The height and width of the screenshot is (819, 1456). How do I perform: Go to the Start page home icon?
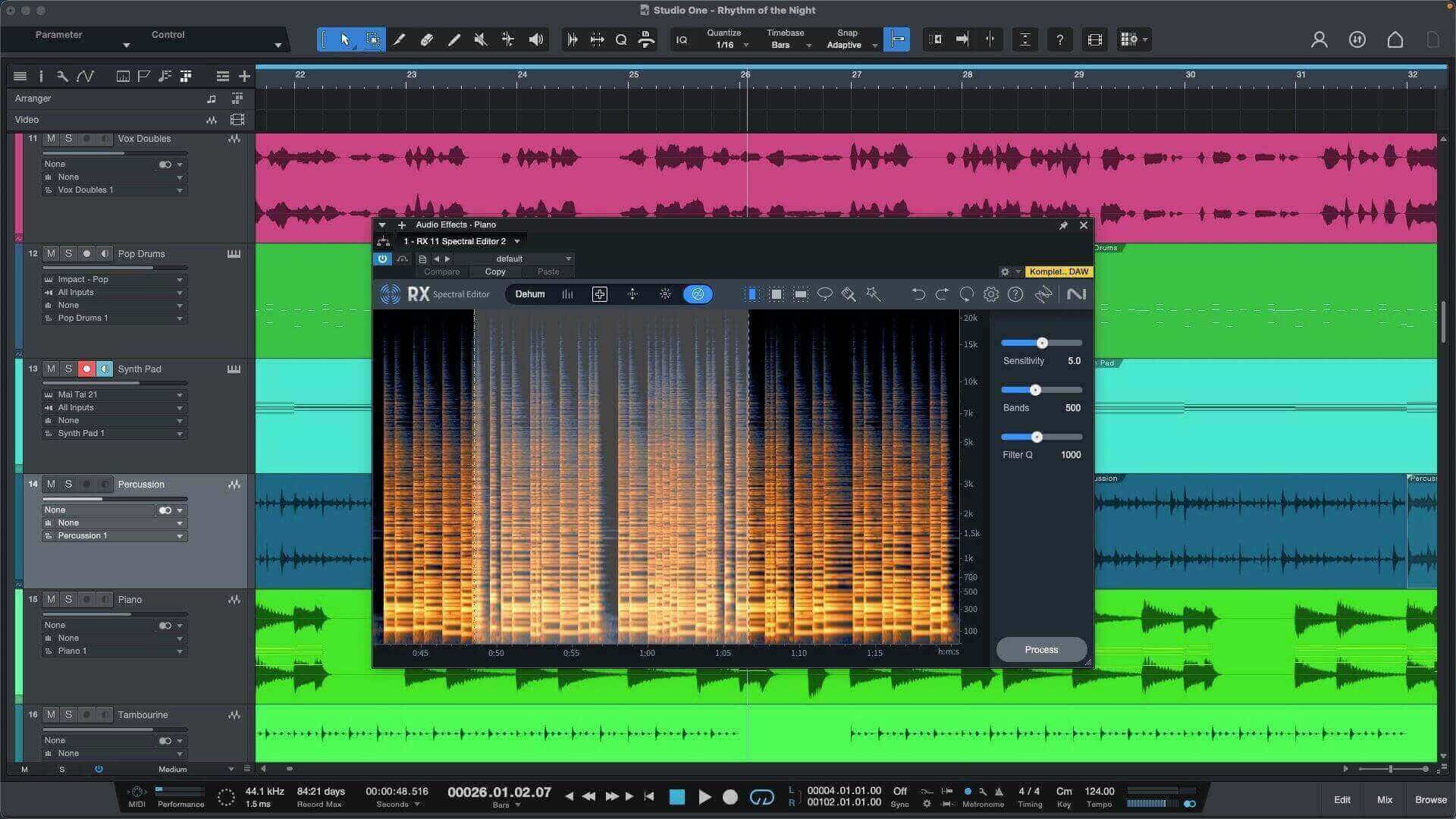pyautogui.click(x=1395, y=39)
